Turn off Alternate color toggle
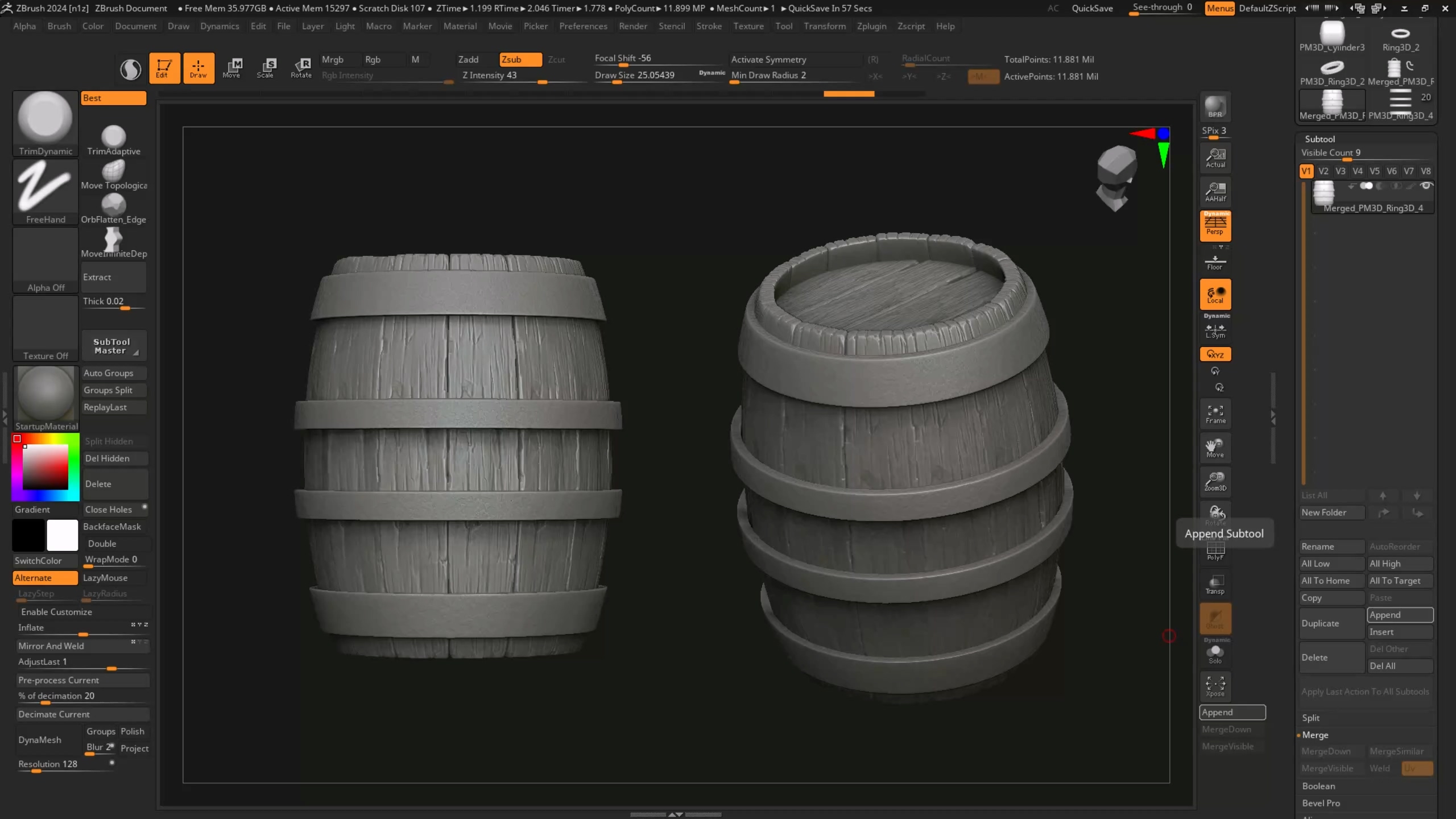 (45, 577)
